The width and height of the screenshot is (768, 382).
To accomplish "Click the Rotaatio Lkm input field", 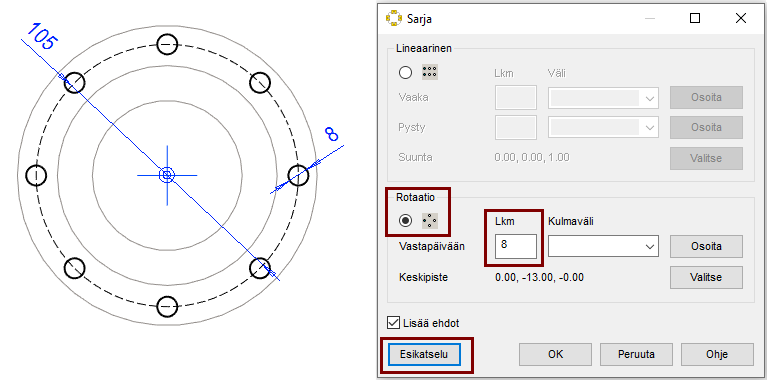I will (x=516, y=246).
